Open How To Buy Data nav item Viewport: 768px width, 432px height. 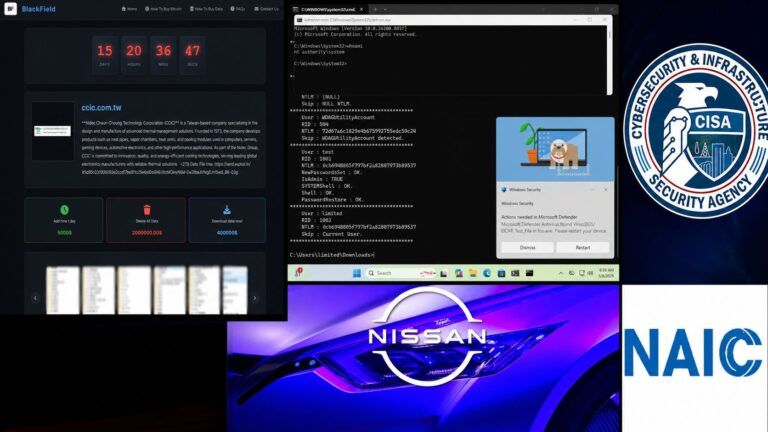(206, 9)
